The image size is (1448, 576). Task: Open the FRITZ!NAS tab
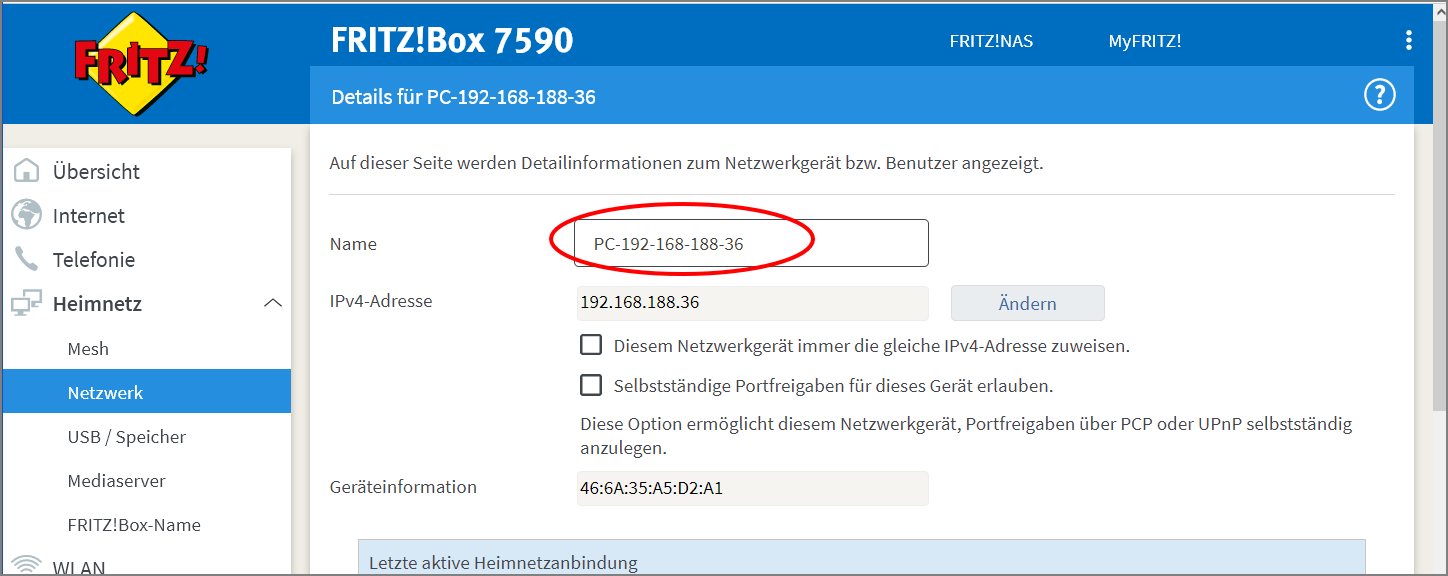(x=991, y=41)
